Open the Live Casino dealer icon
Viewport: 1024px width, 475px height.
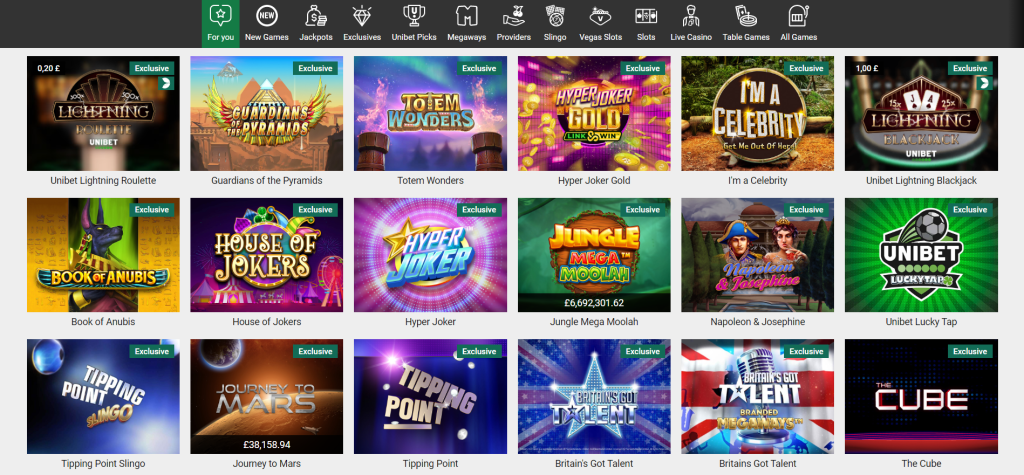[690, 15]
